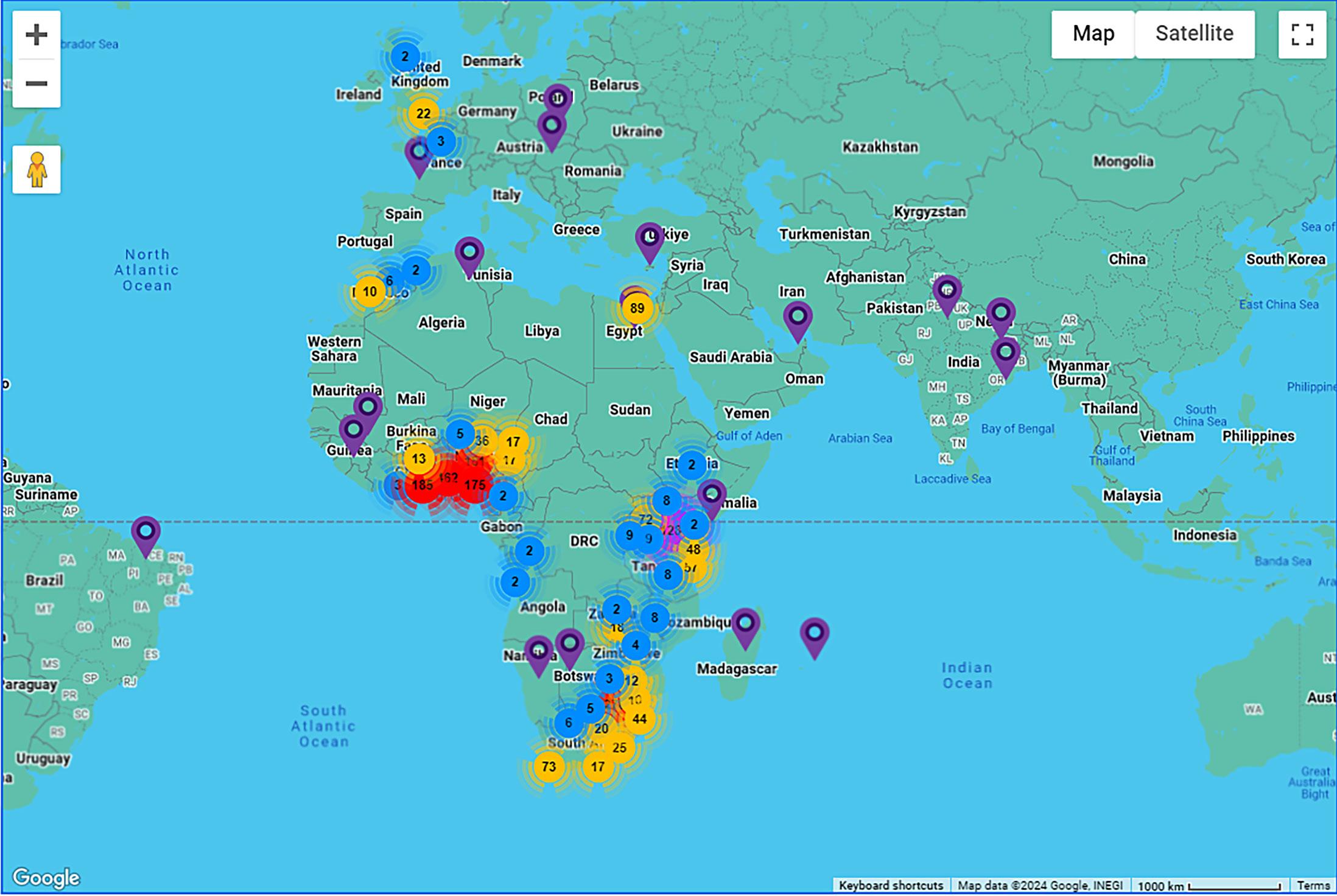Open the Google logo link
1337x896 pixels.
pyautogui.click(x=46, y=877)
